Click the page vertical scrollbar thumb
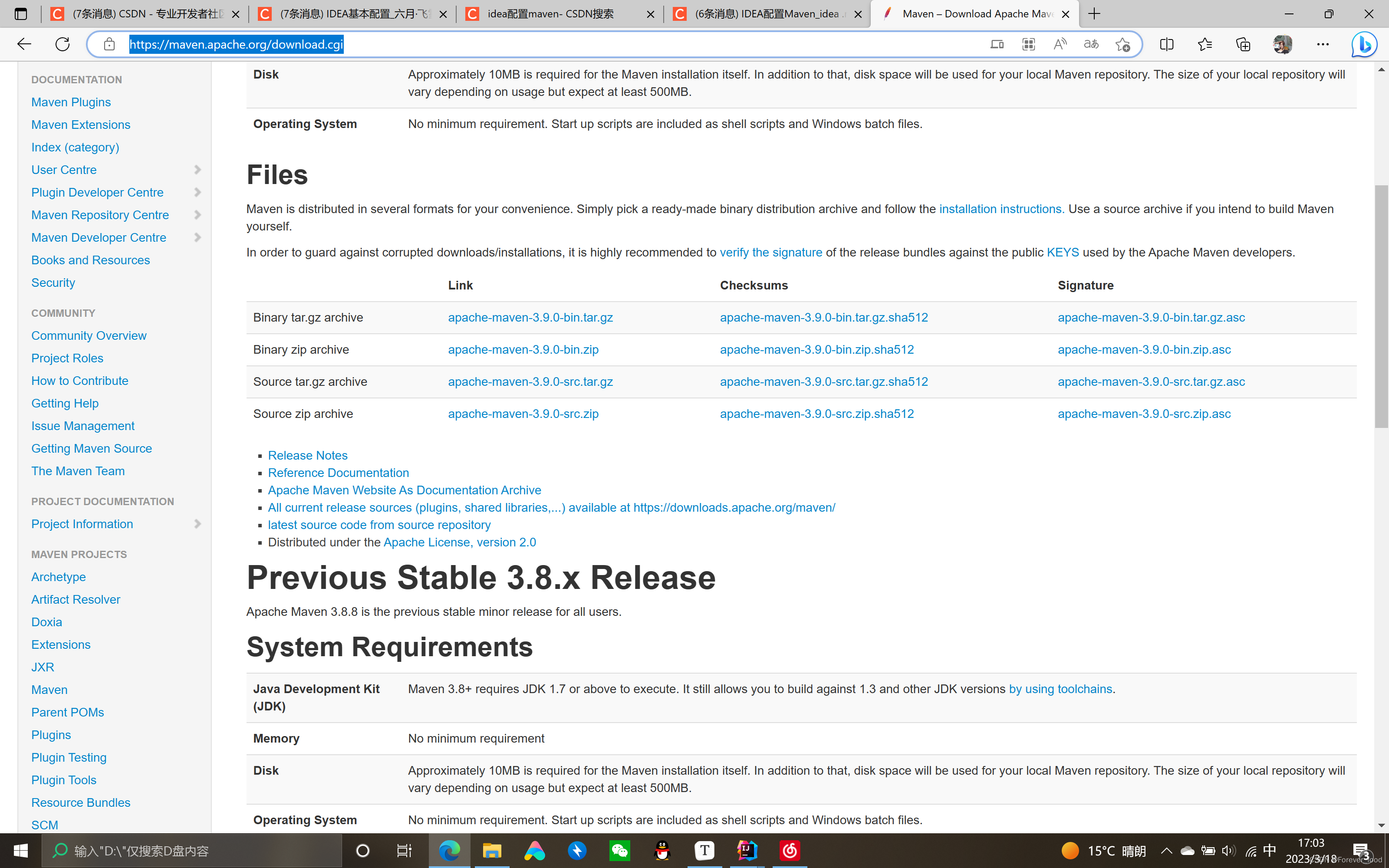 click(x=1381, y=306)
